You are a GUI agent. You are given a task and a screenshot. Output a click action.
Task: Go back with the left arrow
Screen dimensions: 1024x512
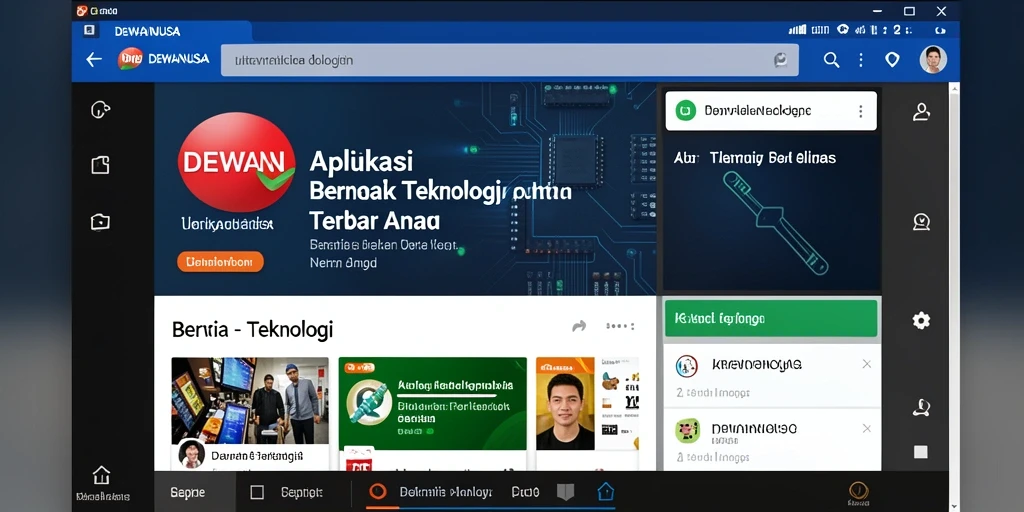[x=94, y=59]
